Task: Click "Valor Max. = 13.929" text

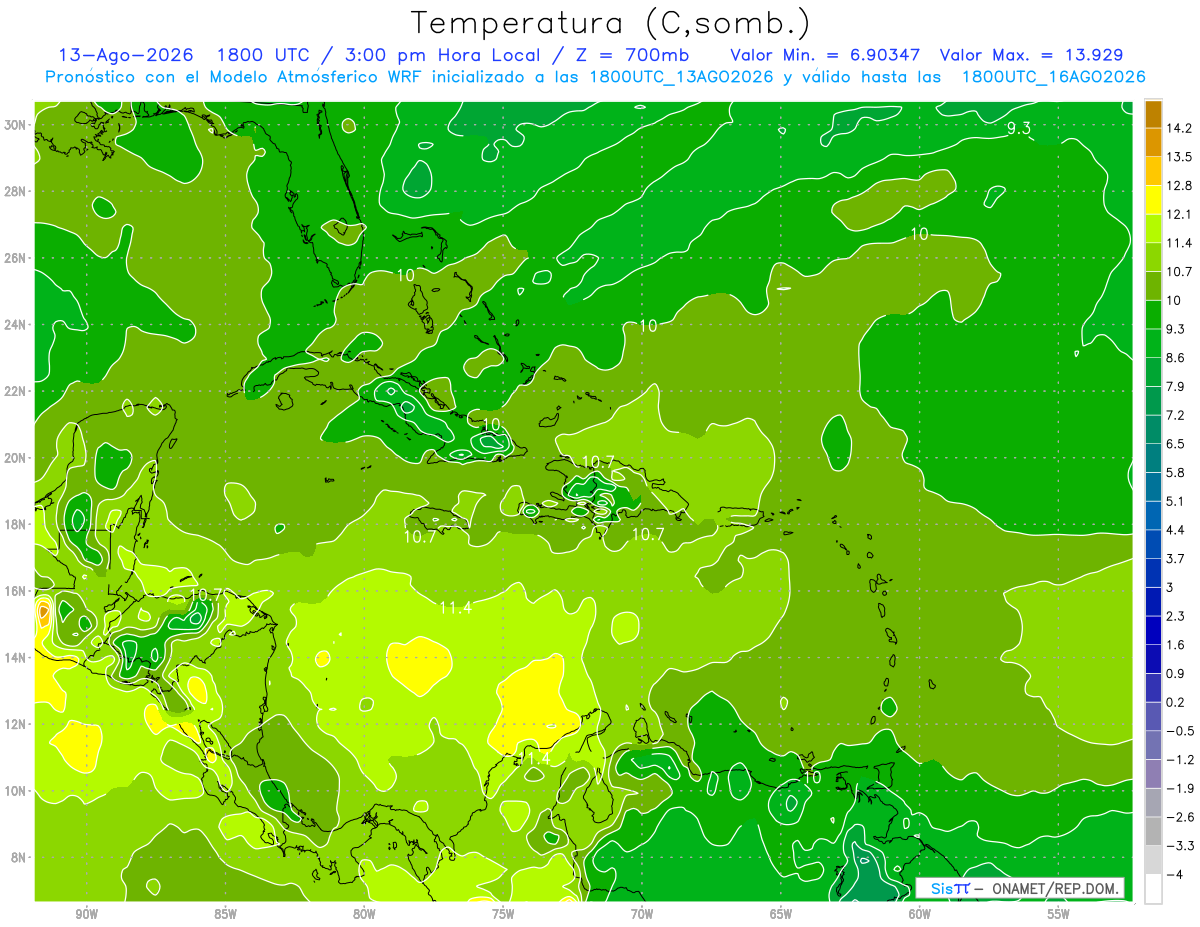Action: point(1033,55)
